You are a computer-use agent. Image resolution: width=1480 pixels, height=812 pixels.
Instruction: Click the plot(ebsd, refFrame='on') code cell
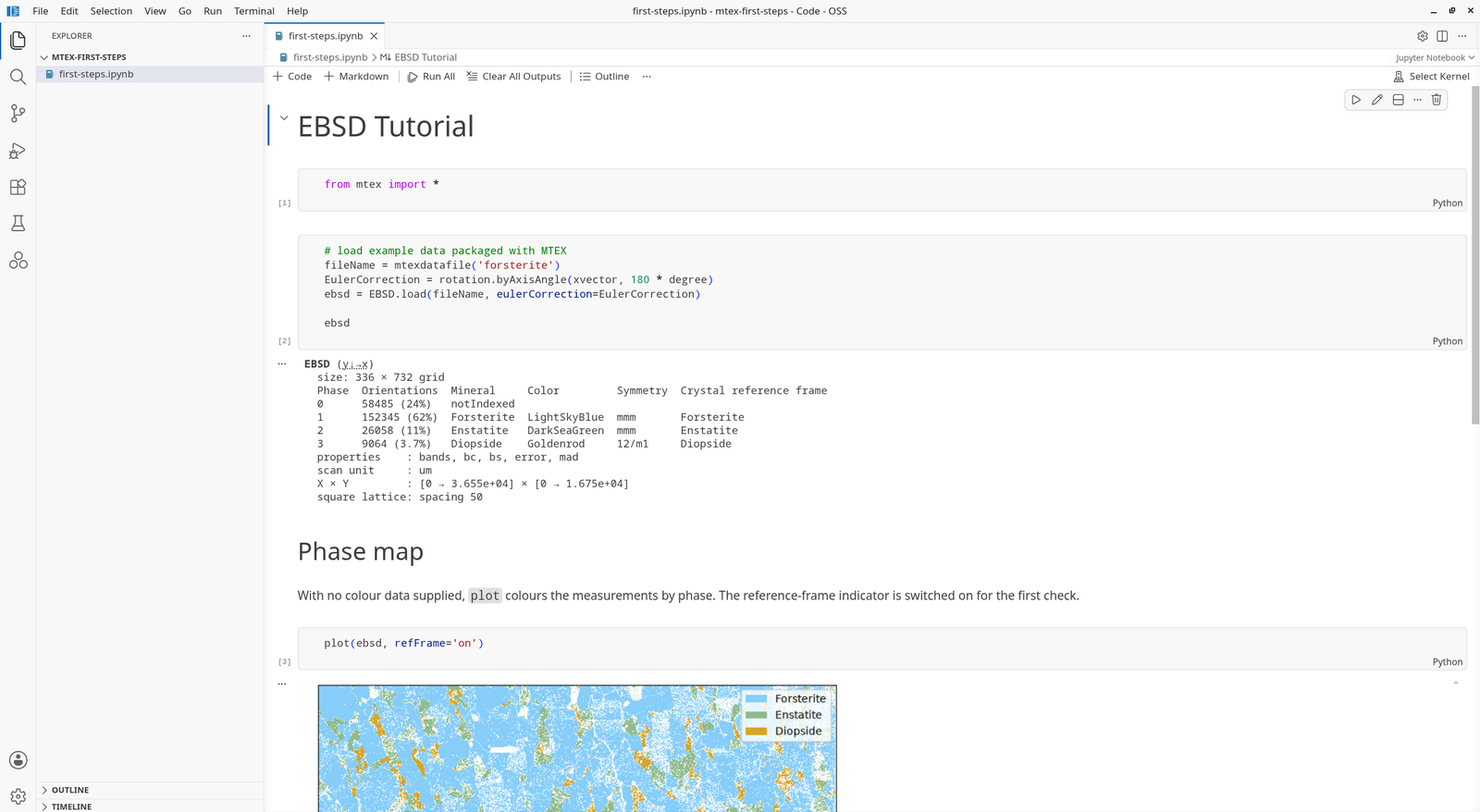coord(882,648)
